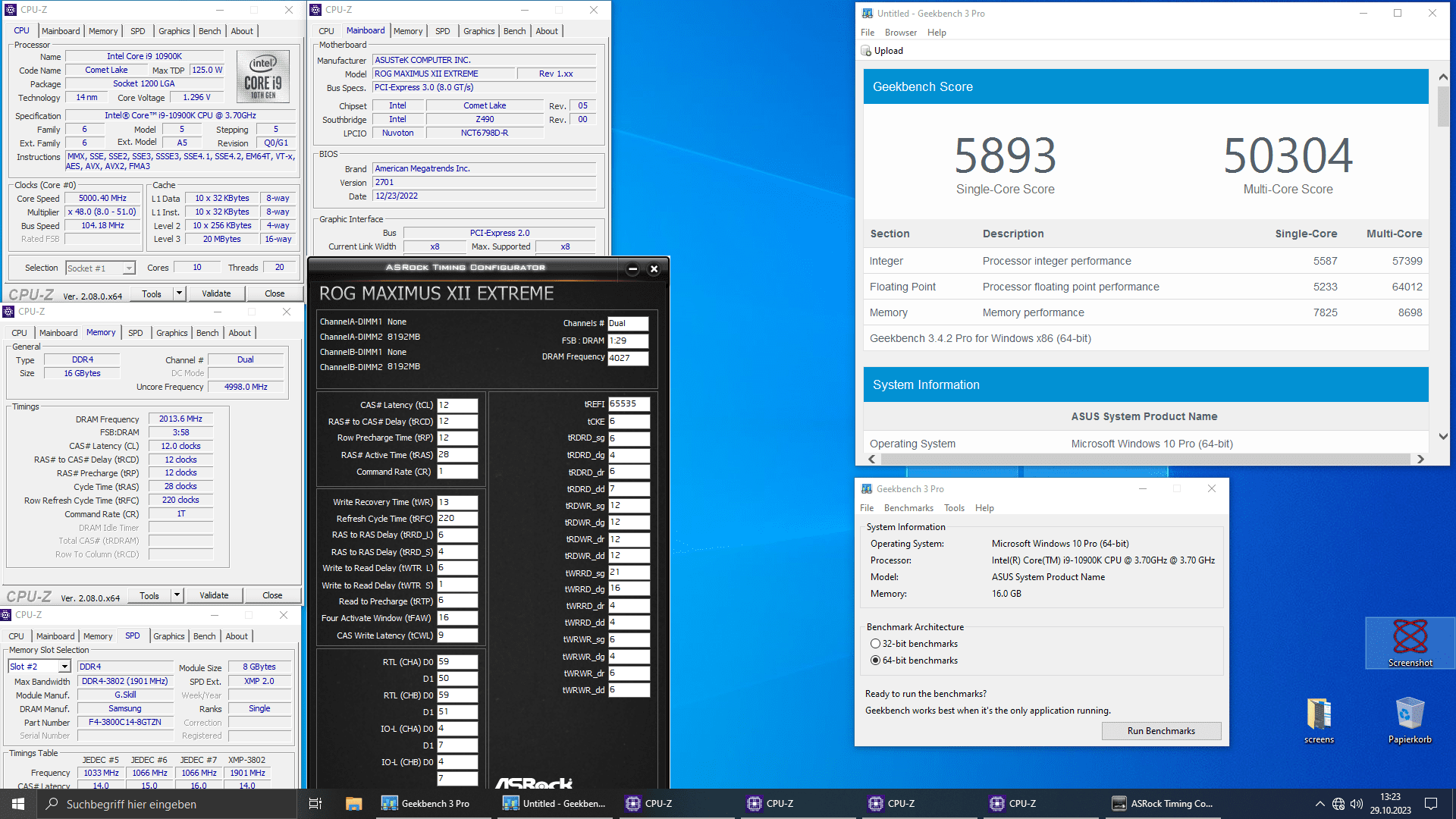Viewport: 1456px width, 819px height.
Task: Open About tab in SPD CPU-Z window
Action: pos(237,636)
